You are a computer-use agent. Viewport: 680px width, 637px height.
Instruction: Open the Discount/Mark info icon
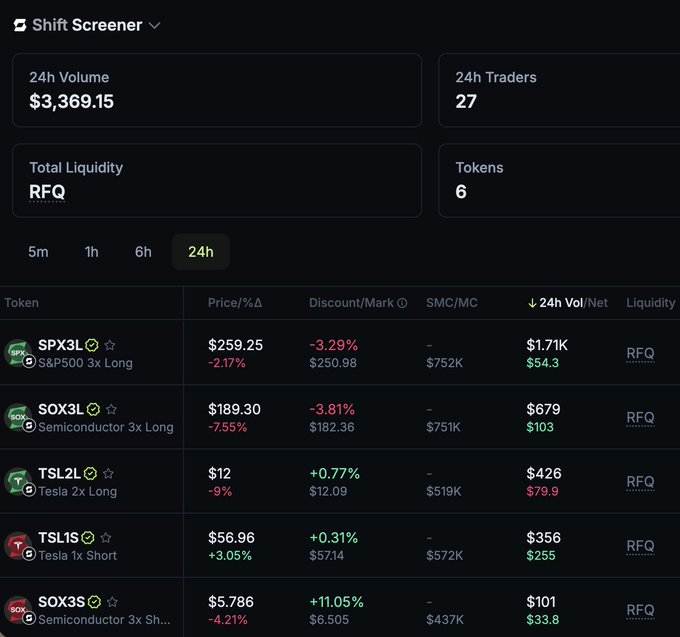click(402, 303)
